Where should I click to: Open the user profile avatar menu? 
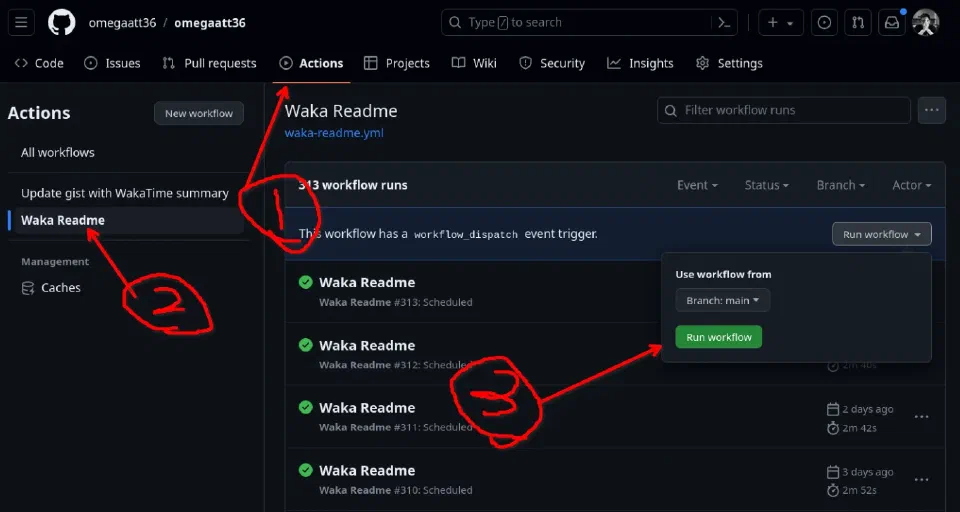click(926, 23)
